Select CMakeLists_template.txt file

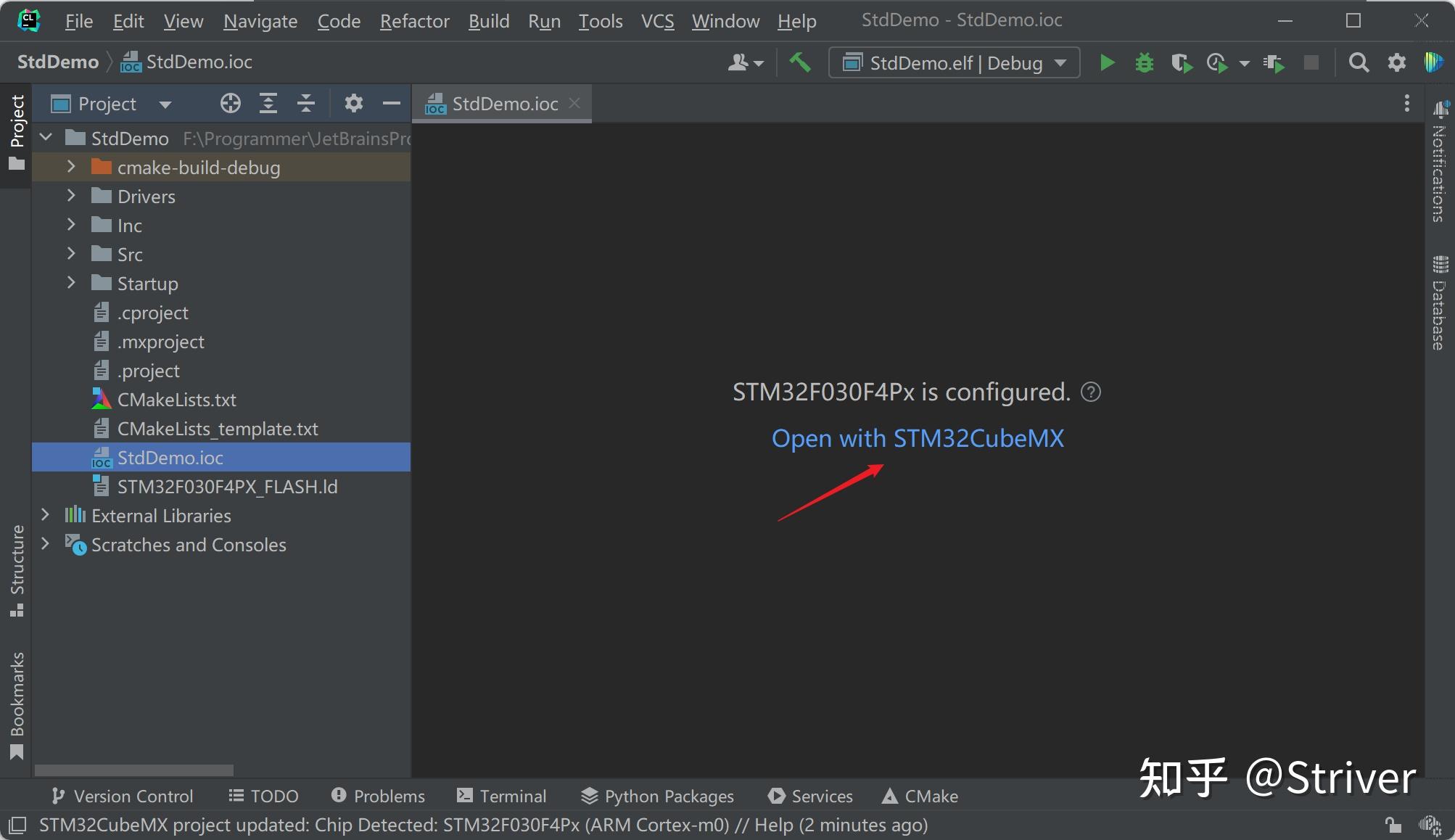pos(221,429)
